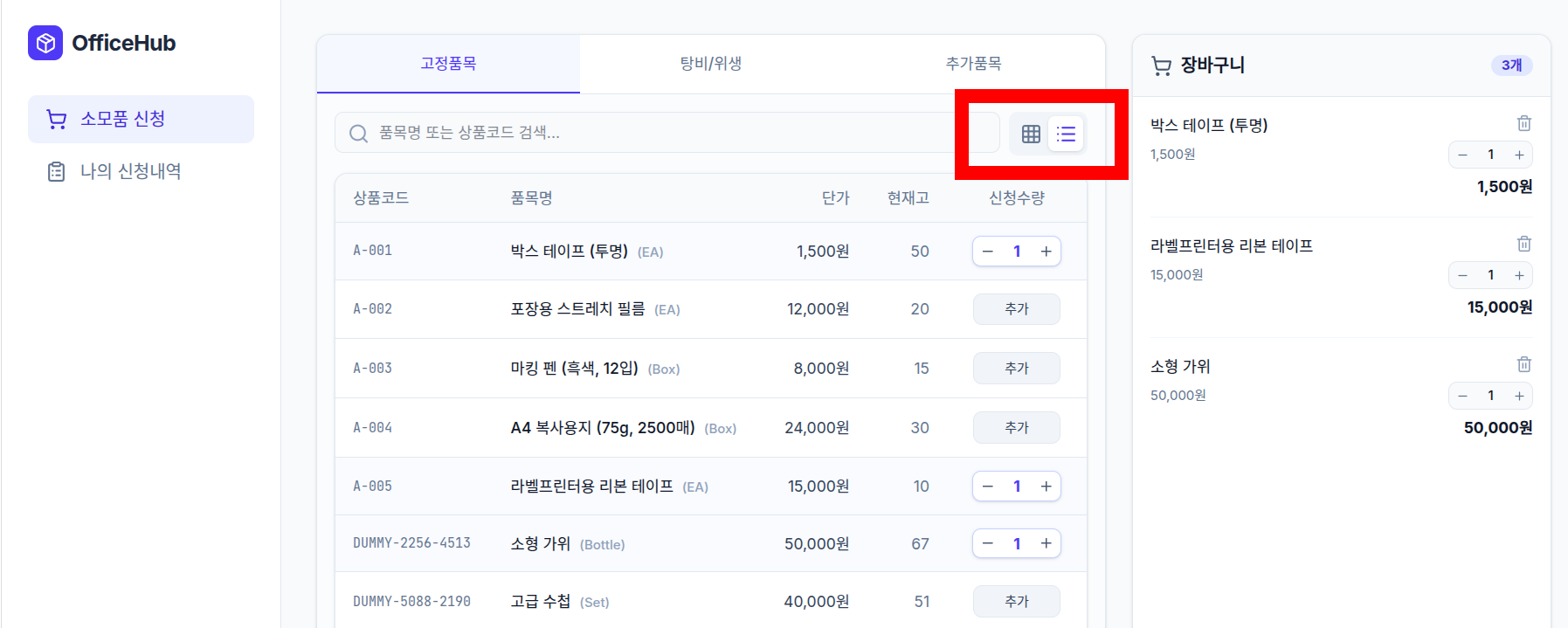
Task: Click minus for 박스 테이프 in cart
Action: [1462, 155]
